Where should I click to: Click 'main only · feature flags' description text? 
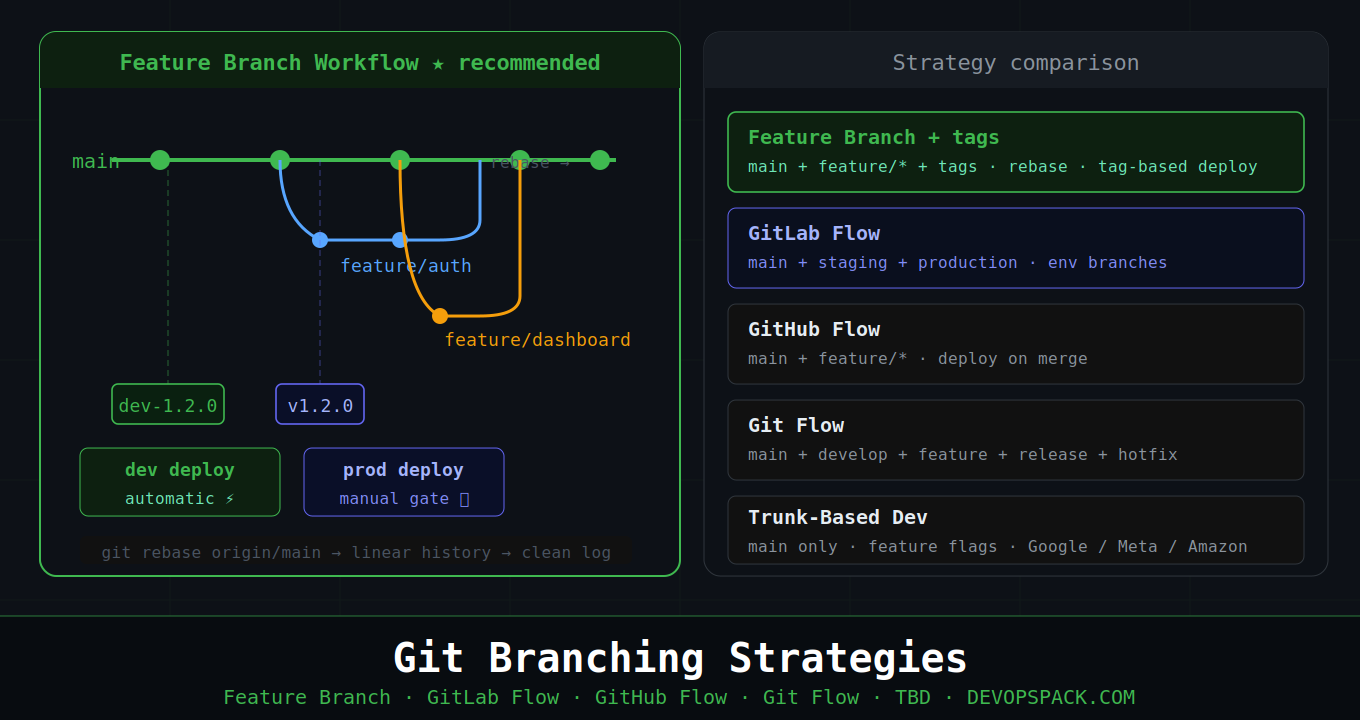click(x=998, y=546)
